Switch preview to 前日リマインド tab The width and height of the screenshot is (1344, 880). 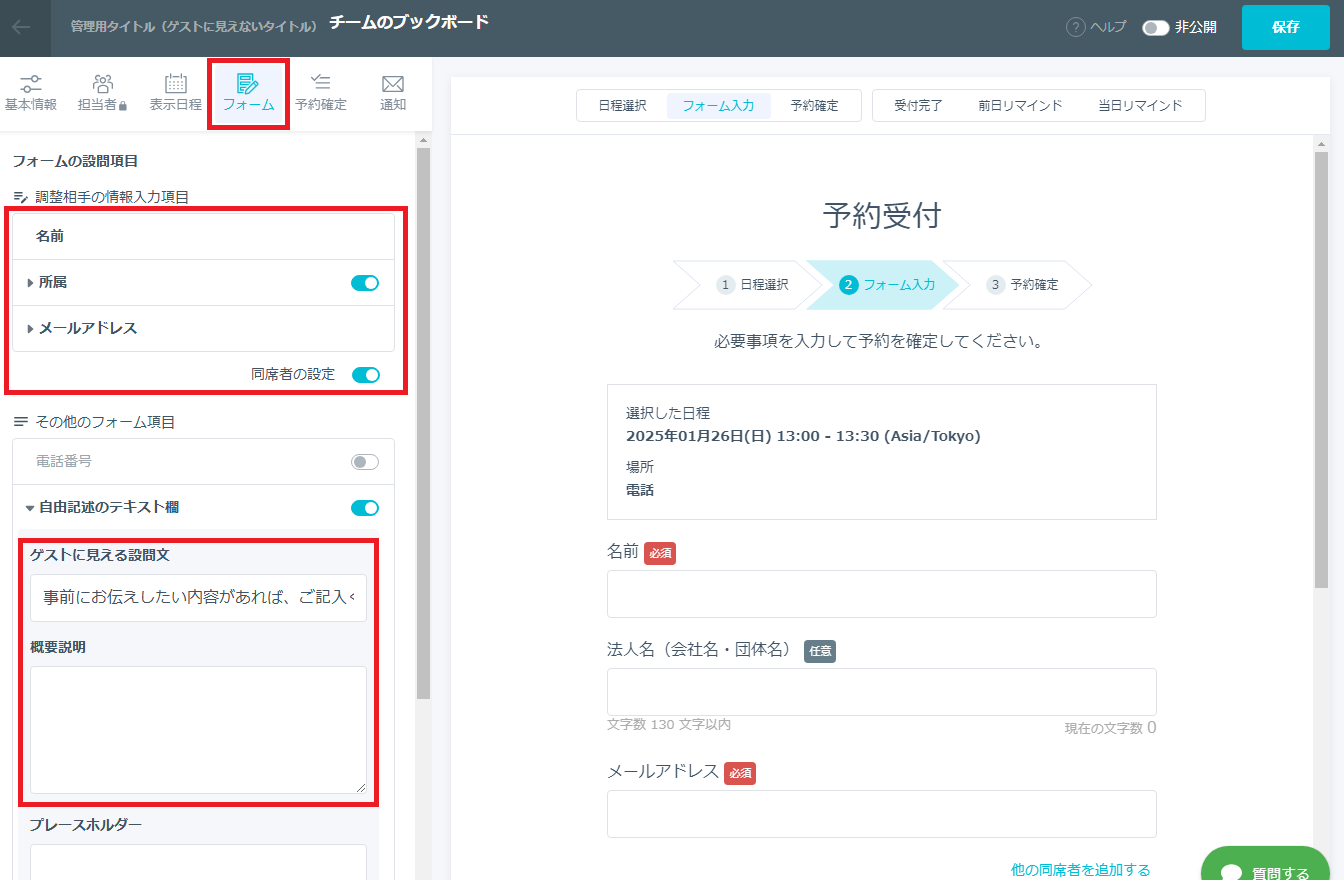(x=1020, y=105)
